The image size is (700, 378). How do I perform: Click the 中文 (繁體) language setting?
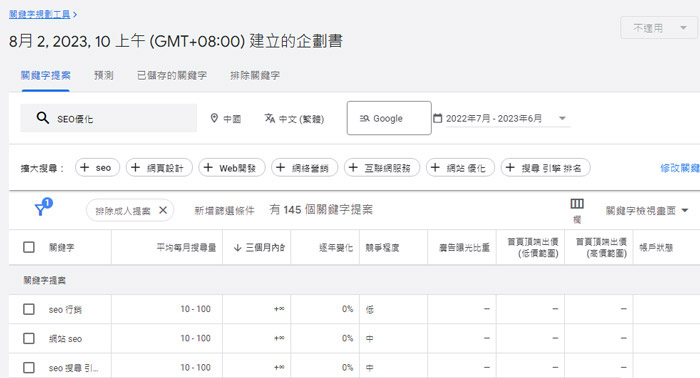point(295,118)
